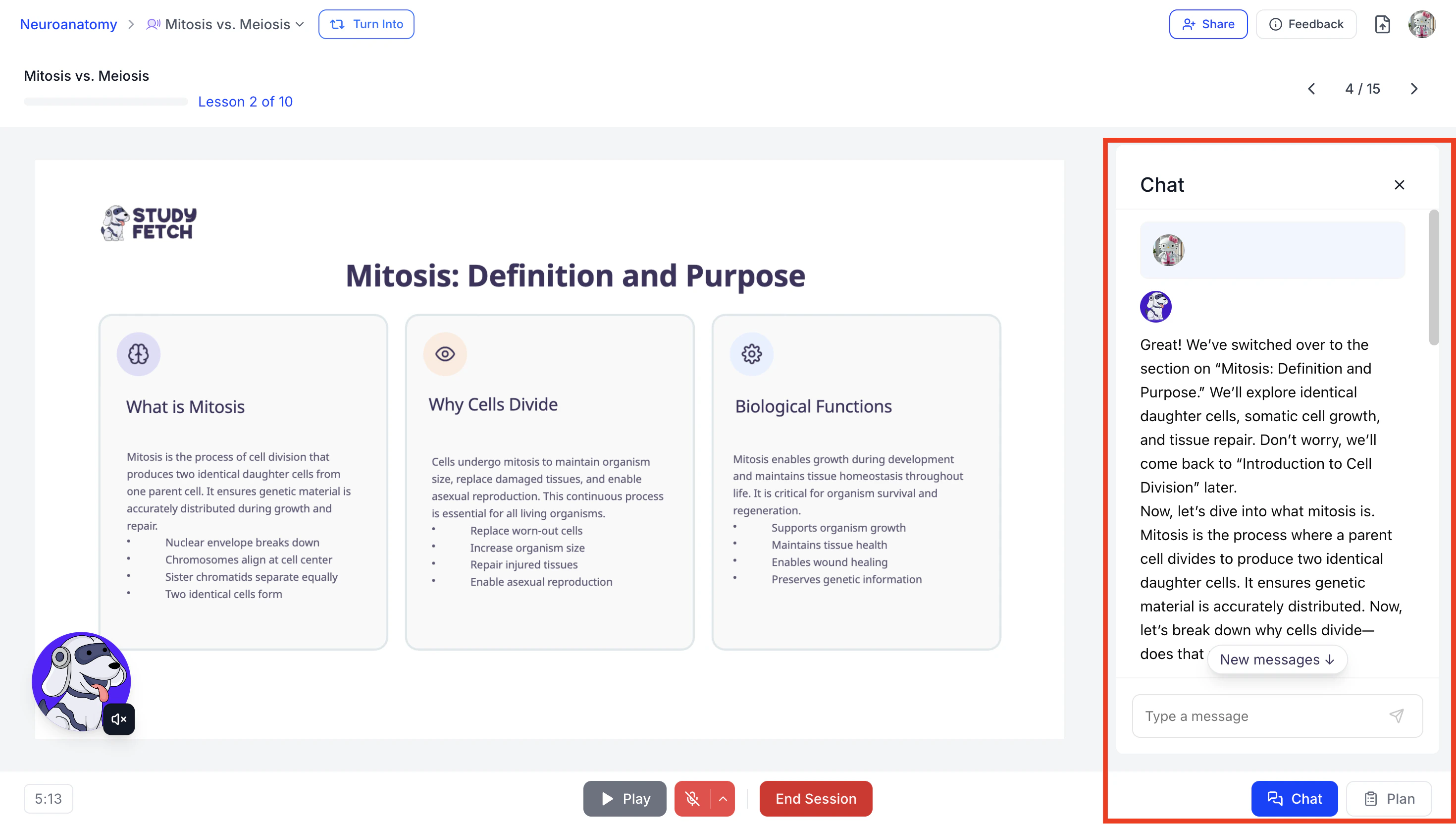
Task: Jump down via New messages pill
Action: click(1277, 659)
